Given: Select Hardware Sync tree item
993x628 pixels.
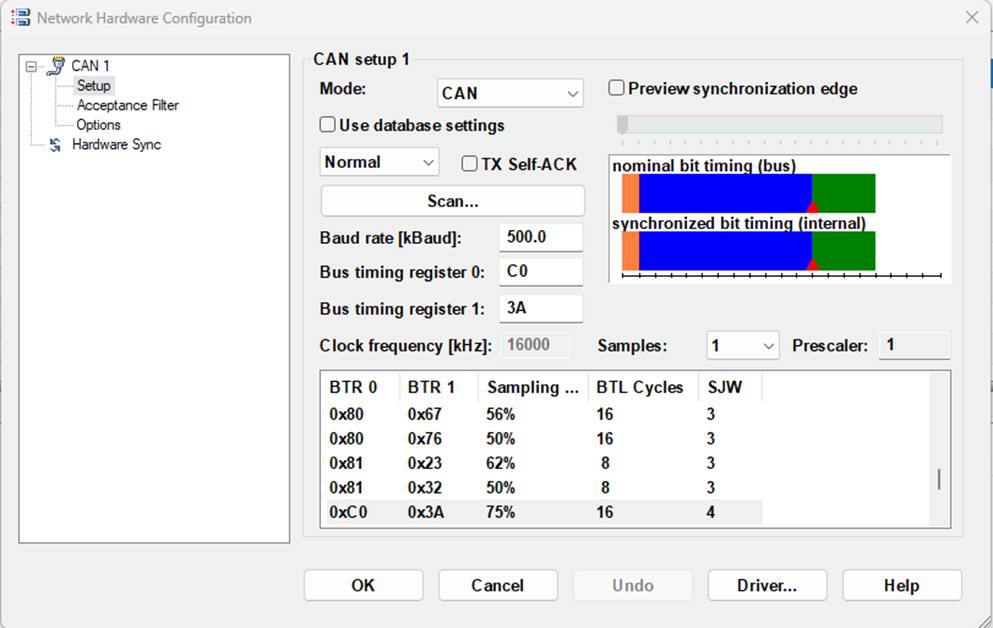Looking at the screenshot, I should click(117, 144).
